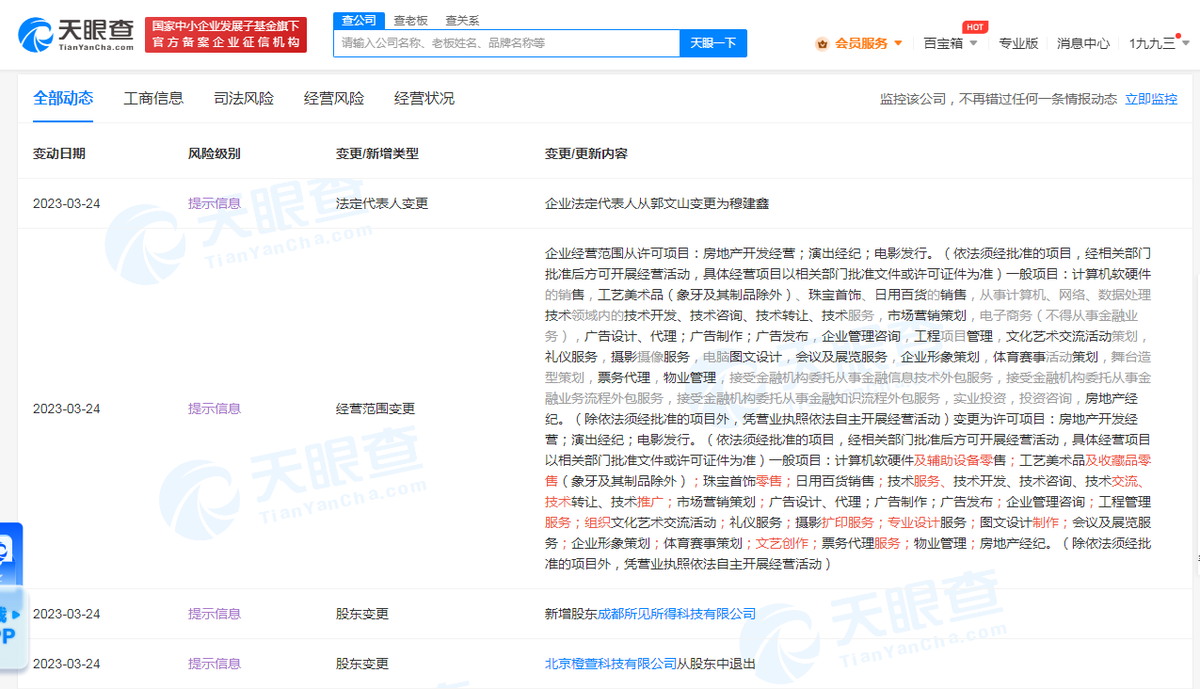Switch to the 查老板 search tab
The height and width of the screenshot is (689, 1200).
tap(411, 19)
